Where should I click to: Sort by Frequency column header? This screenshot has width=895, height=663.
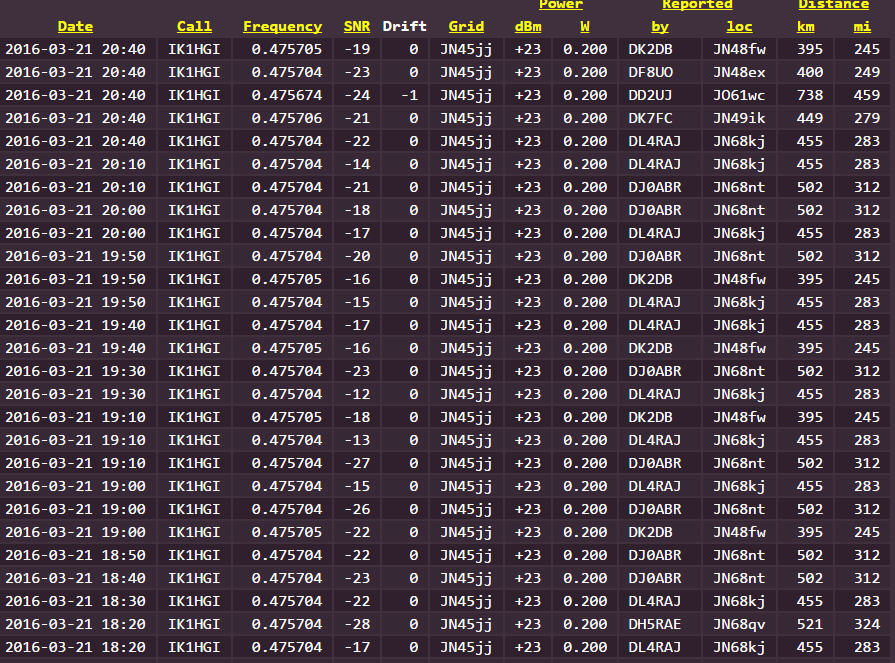coord(283,26)
